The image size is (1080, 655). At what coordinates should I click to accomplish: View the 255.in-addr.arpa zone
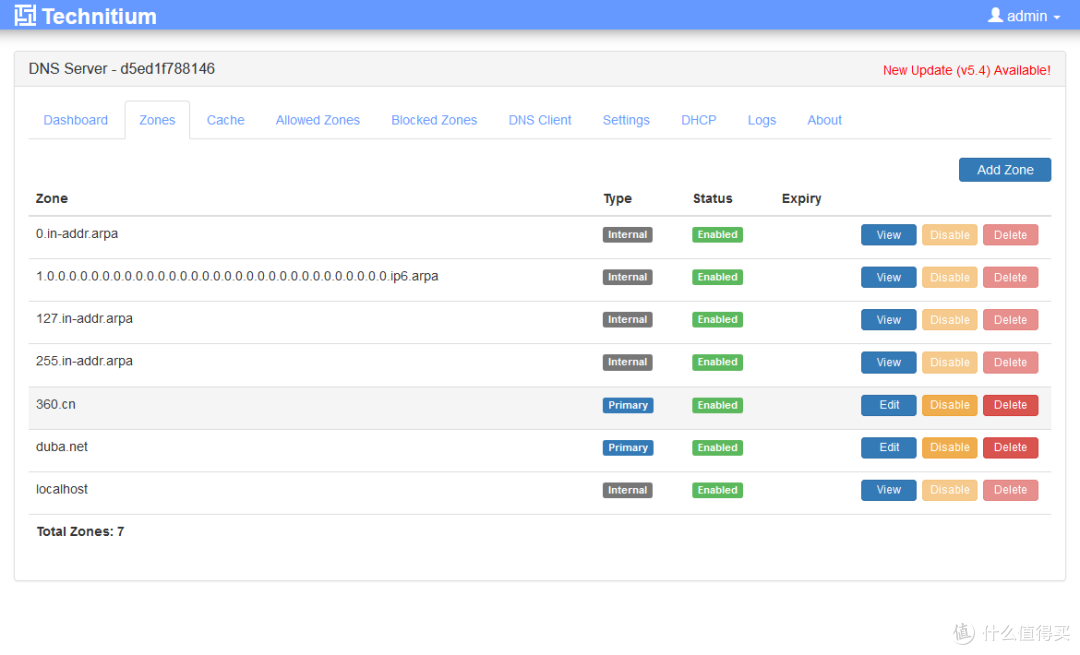click(x=889, y=362)
